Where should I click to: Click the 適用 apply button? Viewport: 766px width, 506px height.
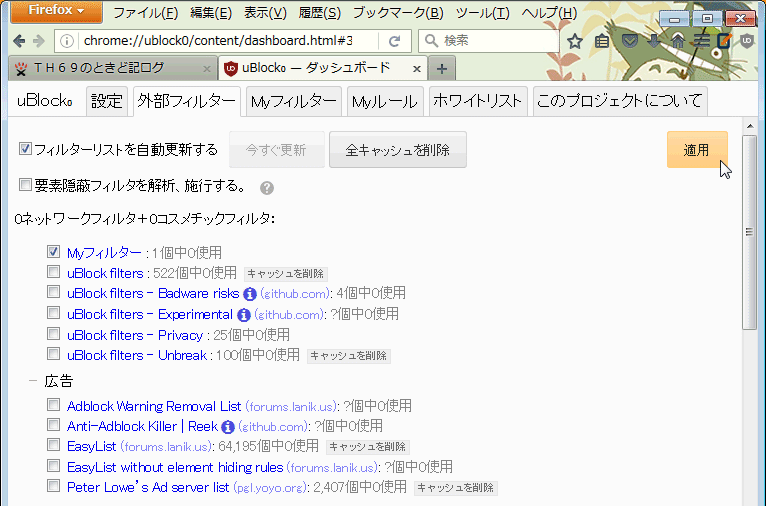pyautogui.click(x=697, y=149)
